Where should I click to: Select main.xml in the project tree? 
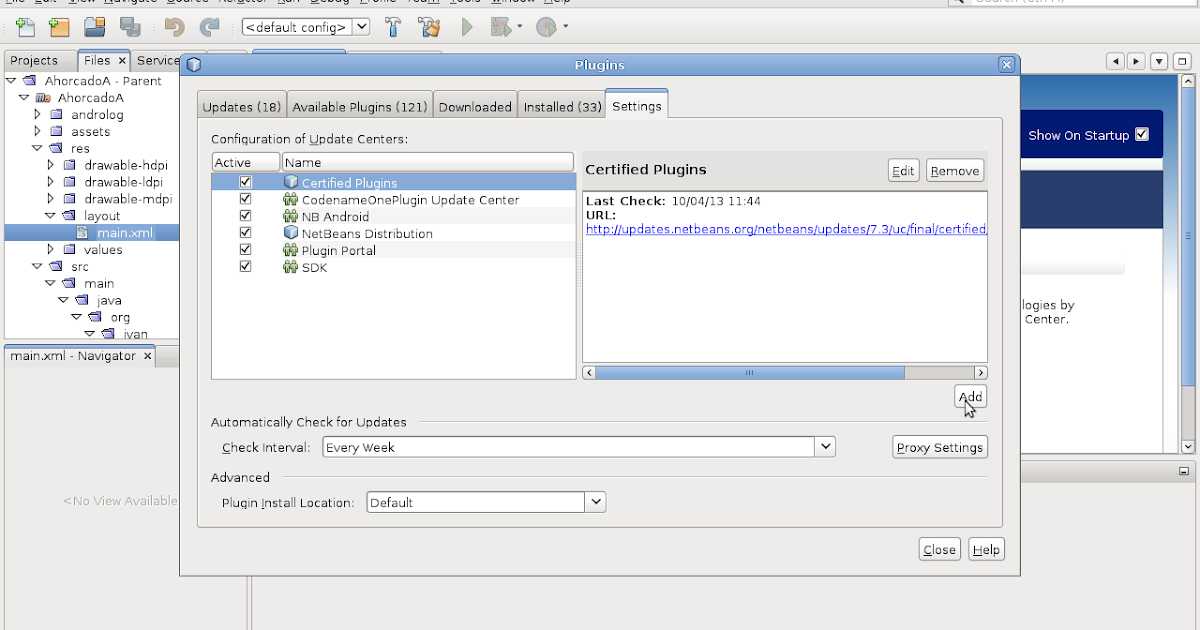click(x=127, y=232)
